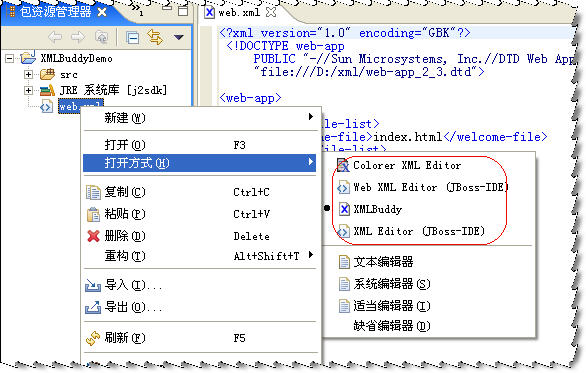Expand the JRE 系统库 node
This screenshot has height=373, width=586.
(28, 90)
